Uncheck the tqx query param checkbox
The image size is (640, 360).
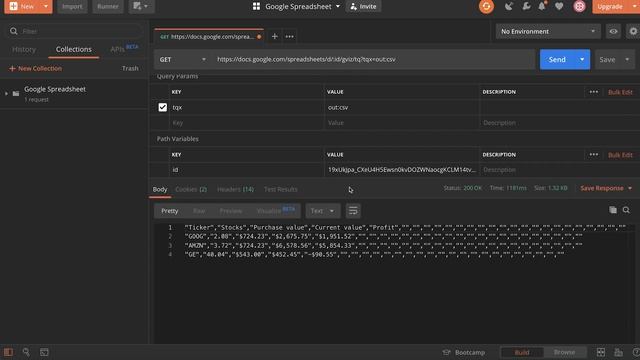[162, 107]
